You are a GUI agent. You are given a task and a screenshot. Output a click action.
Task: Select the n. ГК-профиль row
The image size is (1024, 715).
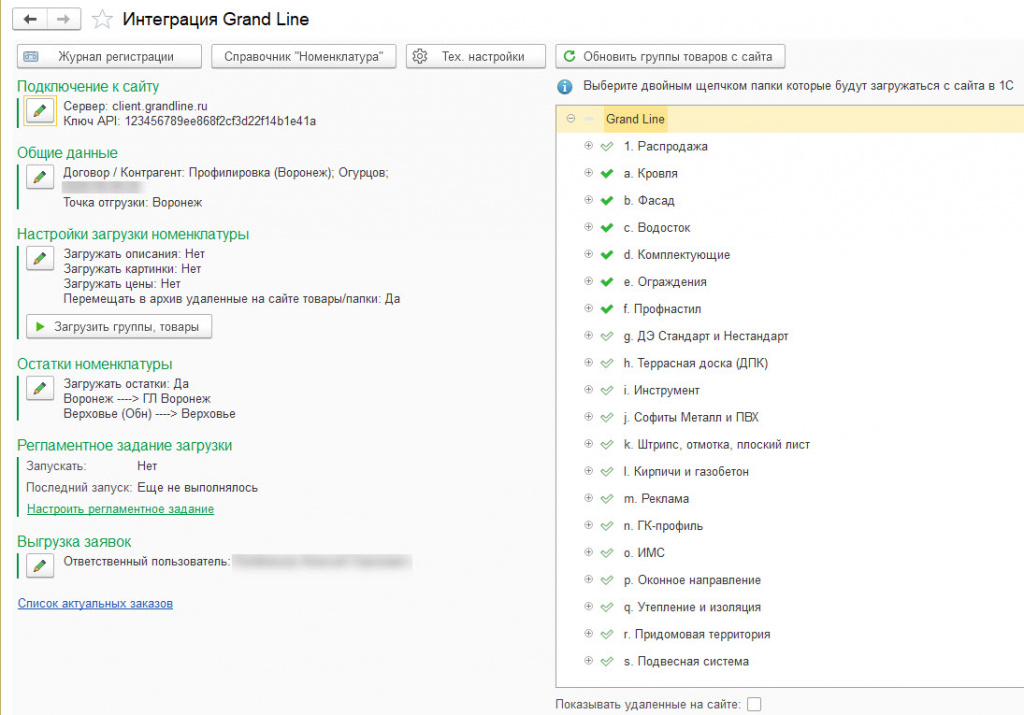click(x=790, y=526)
